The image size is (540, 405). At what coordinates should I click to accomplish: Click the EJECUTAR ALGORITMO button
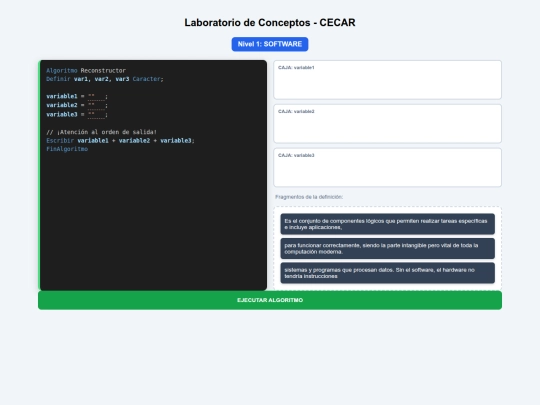click(270, 300)
